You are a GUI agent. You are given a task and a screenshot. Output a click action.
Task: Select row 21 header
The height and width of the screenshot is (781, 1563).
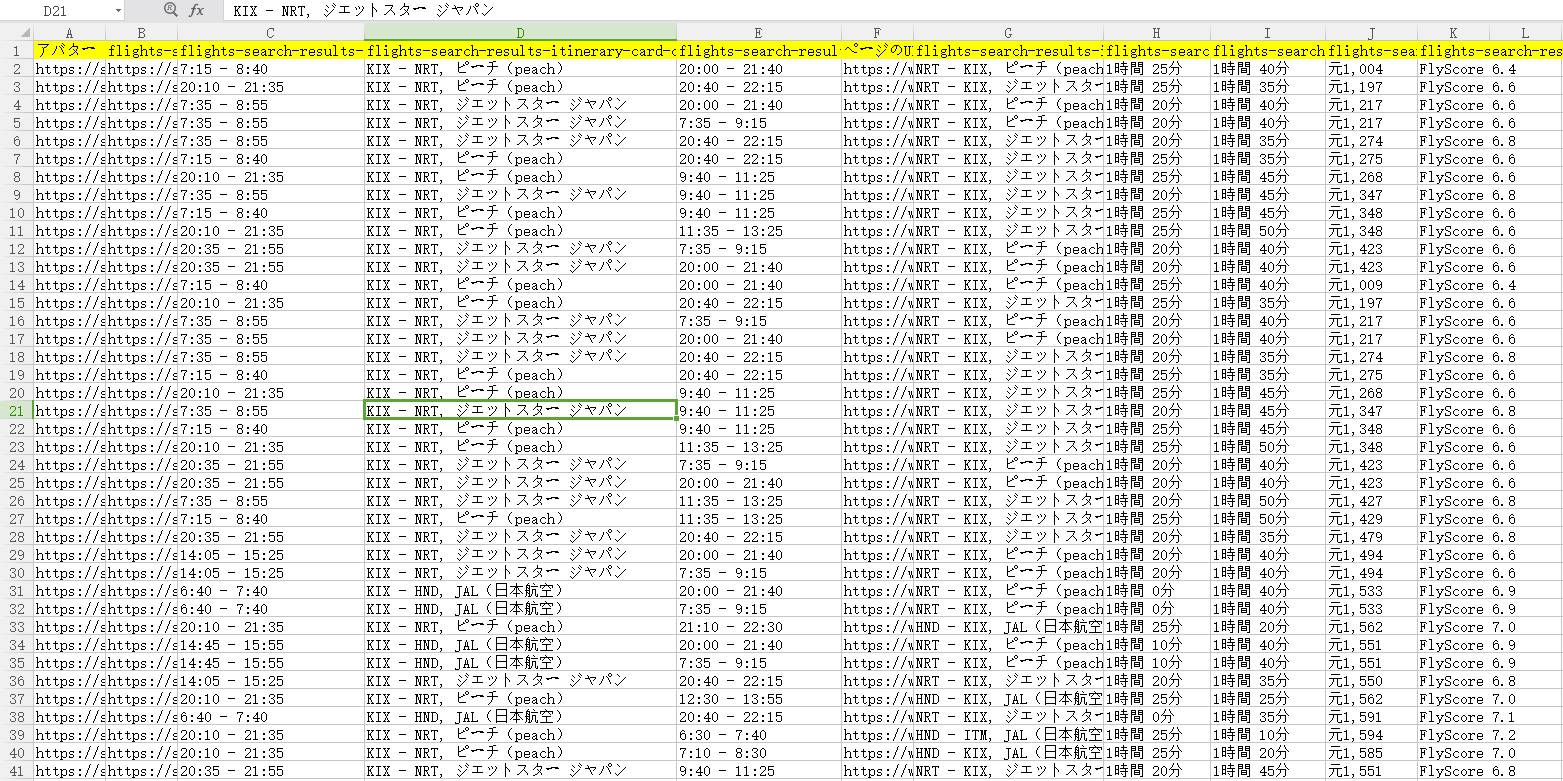(x=16, y=411)
